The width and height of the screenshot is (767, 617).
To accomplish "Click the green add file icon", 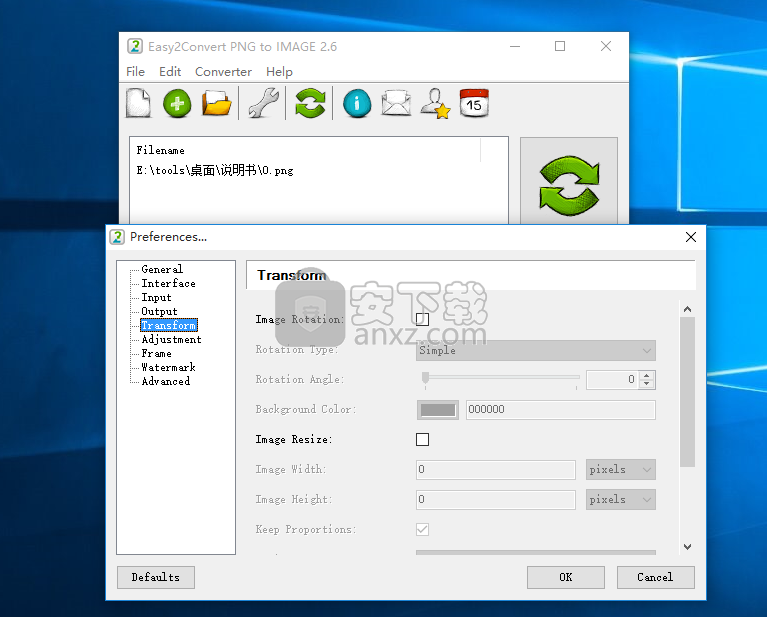I will pyautogui.click(x=177, y=103).
